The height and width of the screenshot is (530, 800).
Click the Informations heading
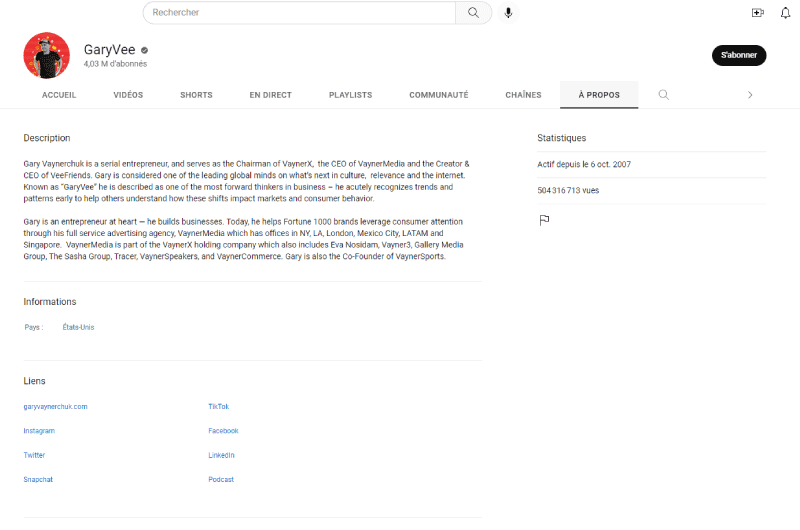coord(49,301)
